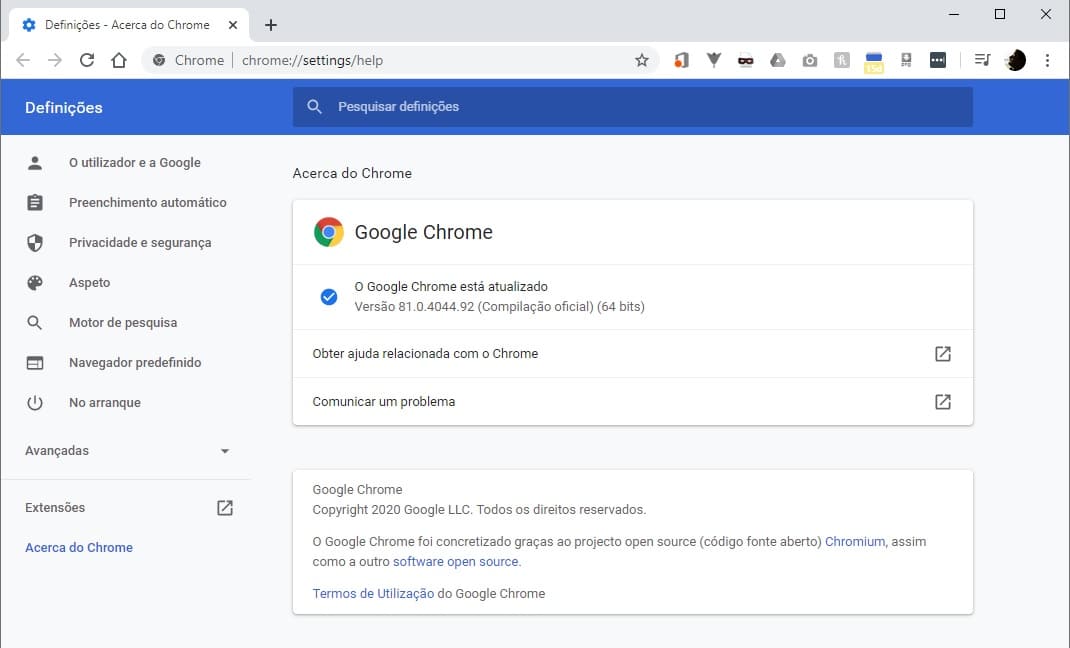The image size is (1070, 648).
Task: Click the Definições header title
Action: [63, 108]
